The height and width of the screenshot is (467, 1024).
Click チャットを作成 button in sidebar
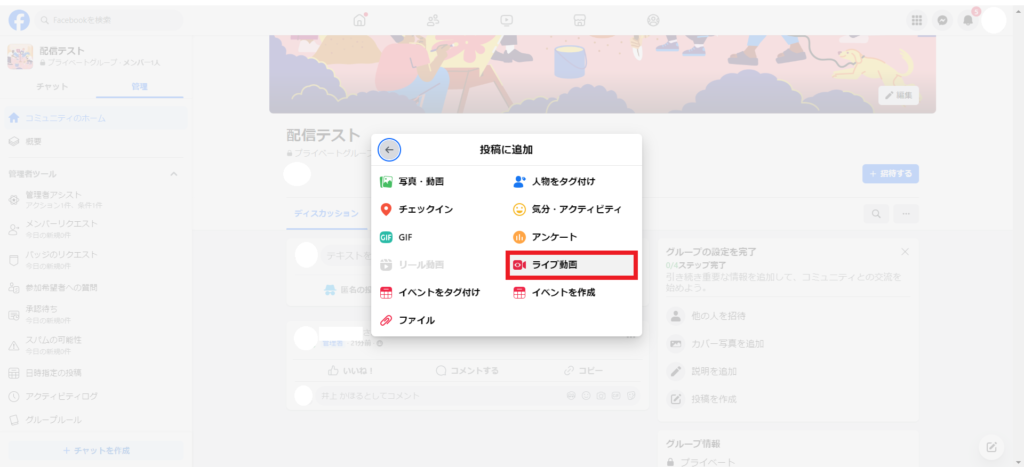pos(96,451)
